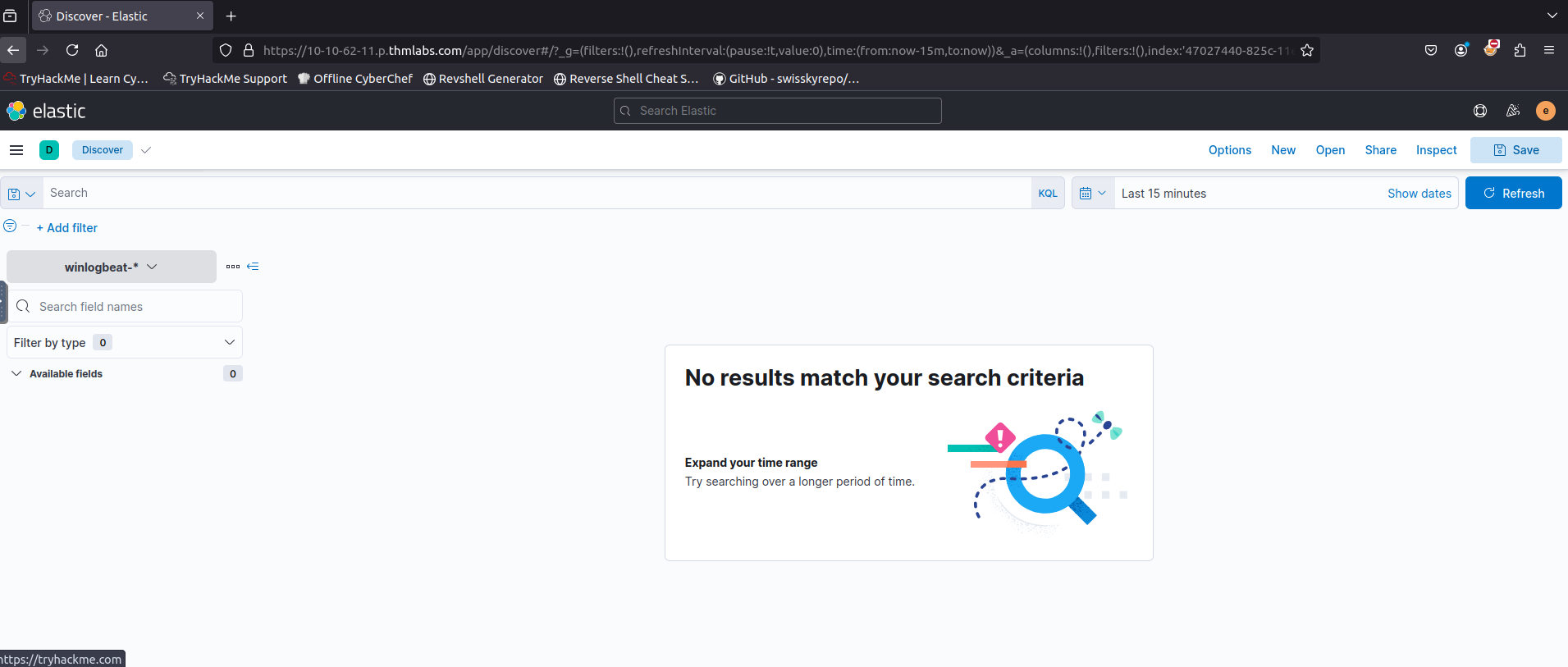Open the Inspect menu item
The image size is (1568, 667).
click(1436, 150)
